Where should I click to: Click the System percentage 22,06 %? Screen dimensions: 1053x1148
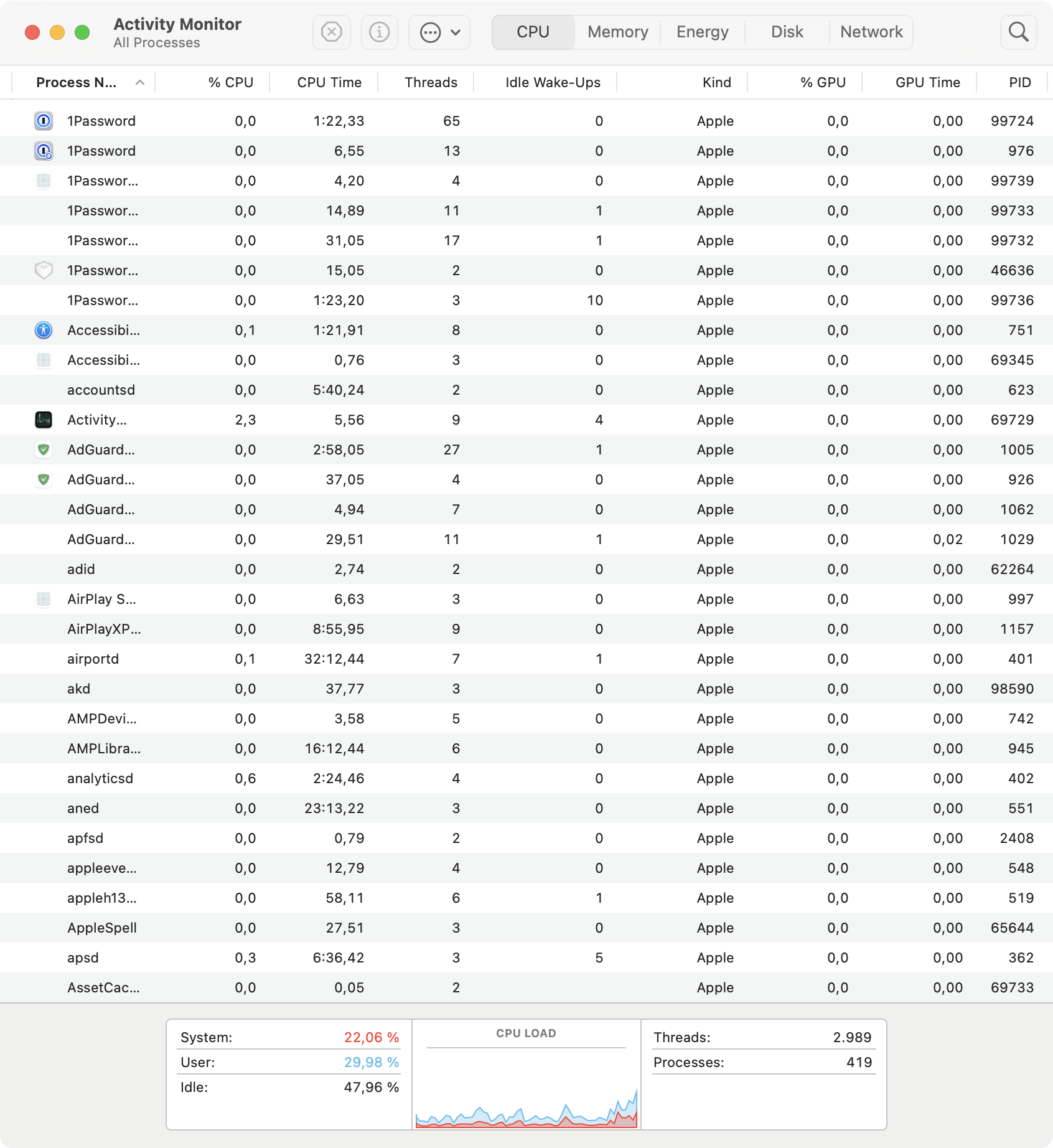pyautogui.click(x=372, y=1037)
